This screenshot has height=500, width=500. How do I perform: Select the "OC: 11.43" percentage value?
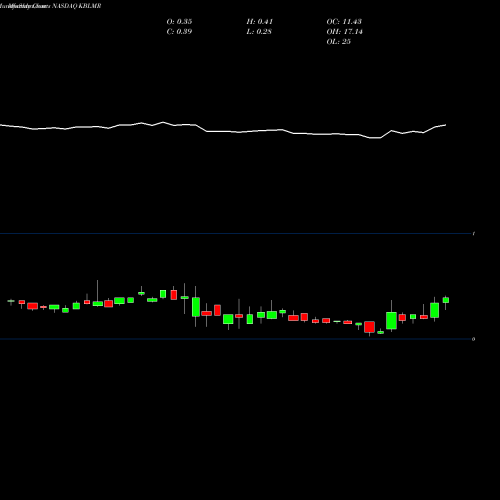point(344,22)
